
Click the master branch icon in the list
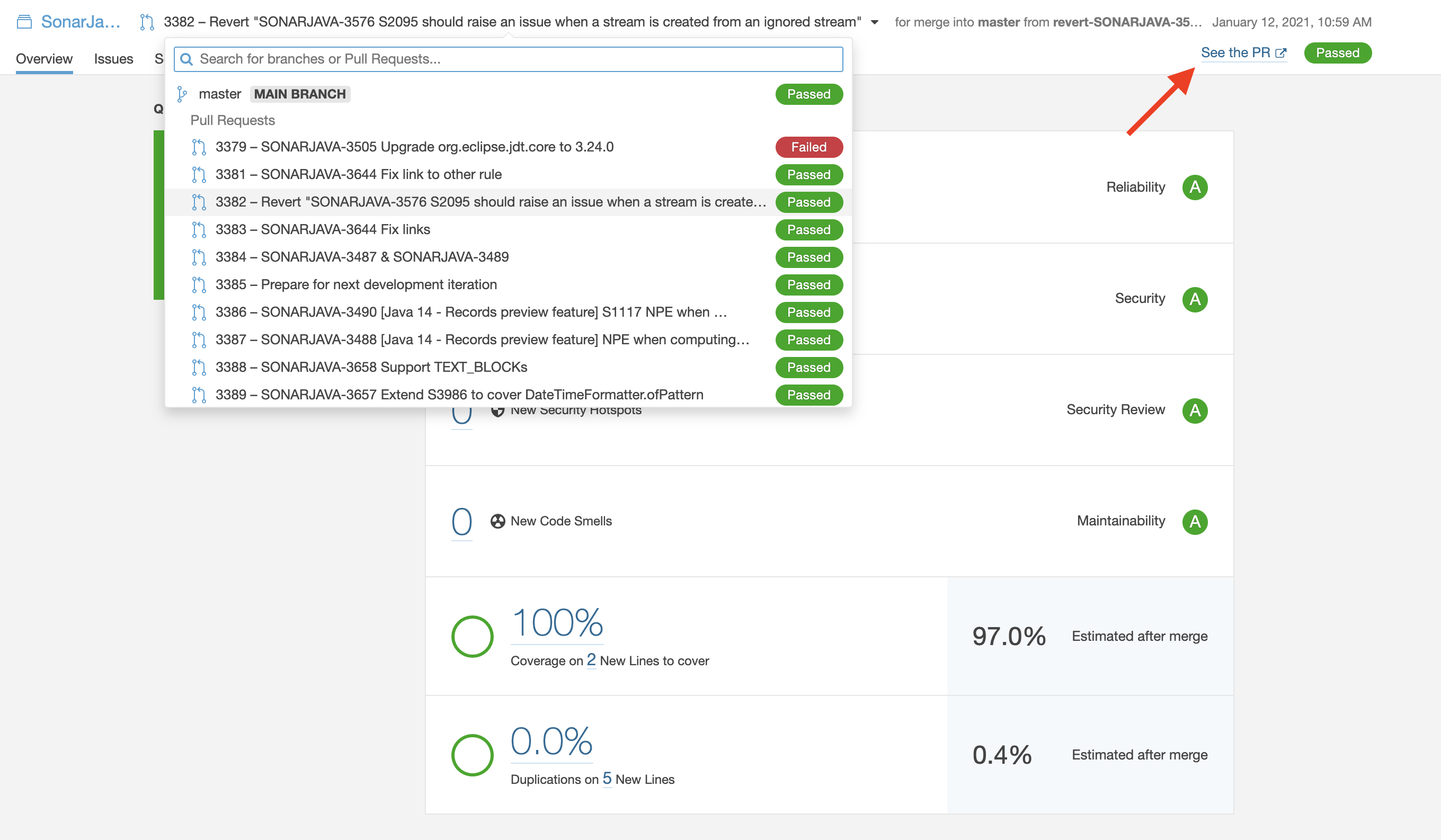click(182, 94)
